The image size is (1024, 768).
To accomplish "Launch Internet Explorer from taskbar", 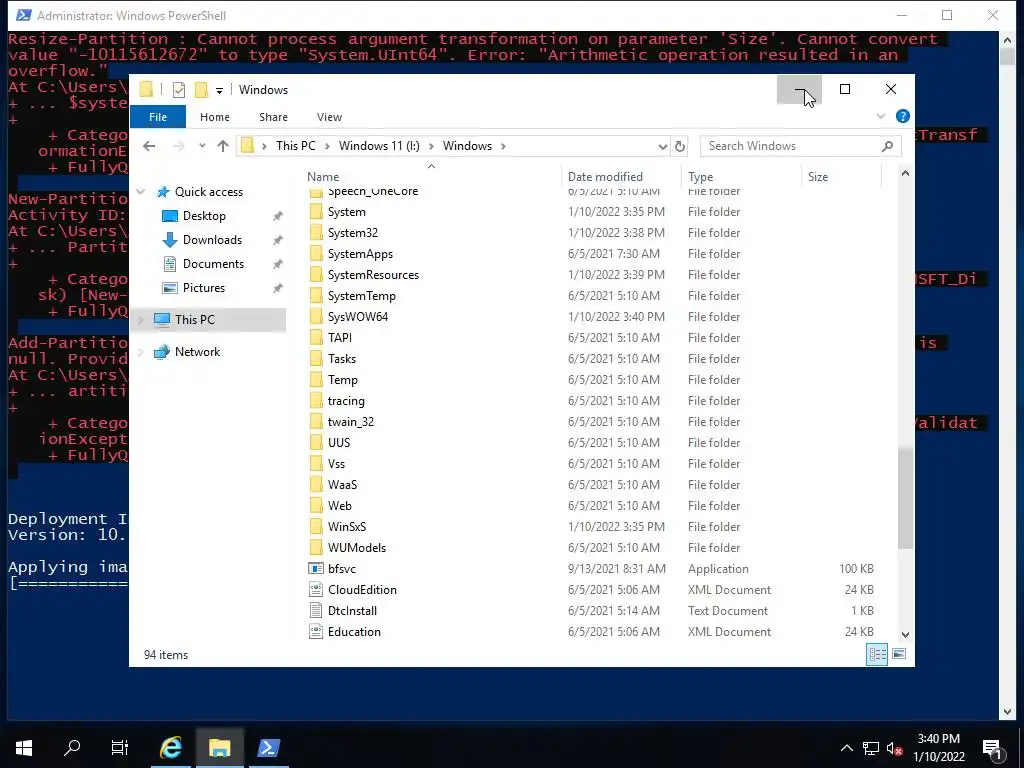I will pyautogui.click(x=171, y=748).
